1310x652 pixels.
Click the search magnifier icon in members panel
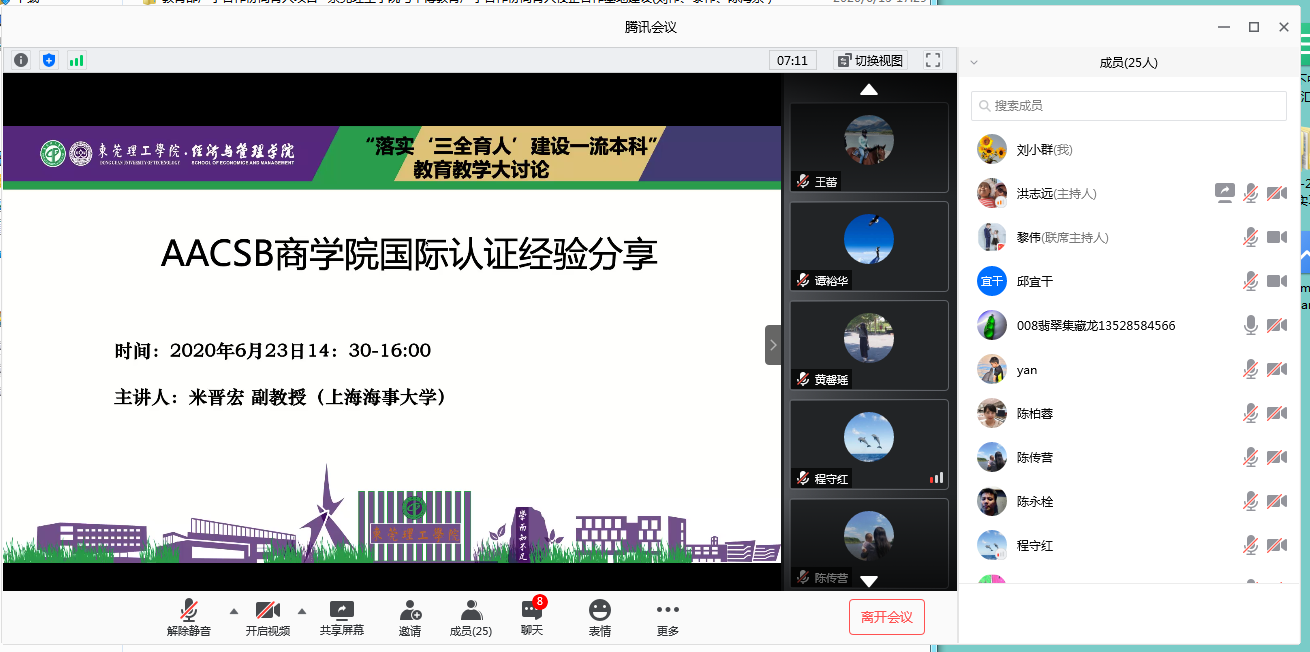(x=985, y=106)
